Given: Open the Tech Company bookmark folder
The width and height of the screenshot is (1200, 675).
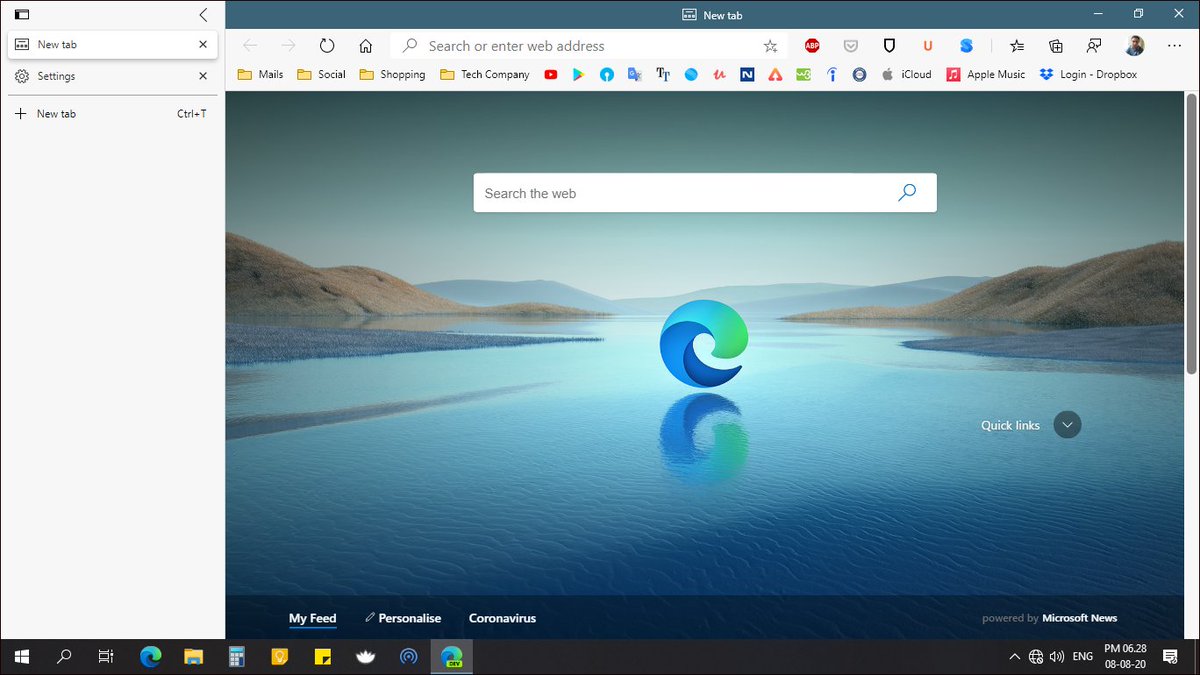Looking at the screenshot, I should point(484,74).
